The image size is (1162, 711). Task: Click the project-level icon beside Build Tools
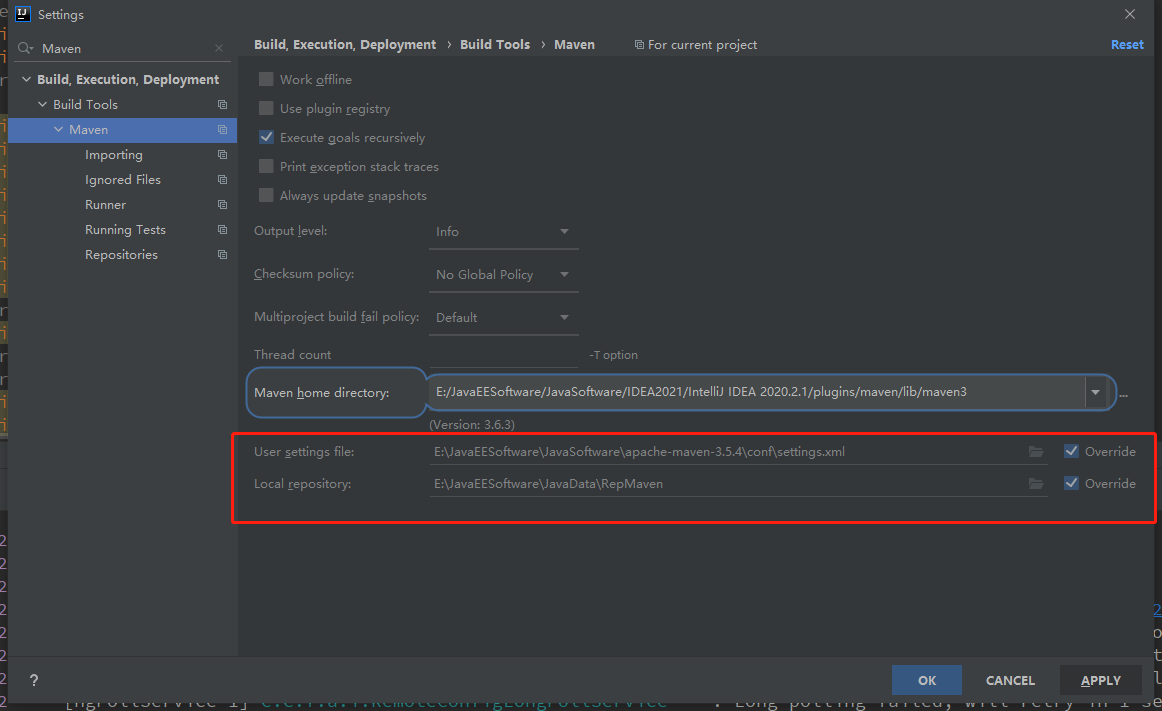[222, 105]
